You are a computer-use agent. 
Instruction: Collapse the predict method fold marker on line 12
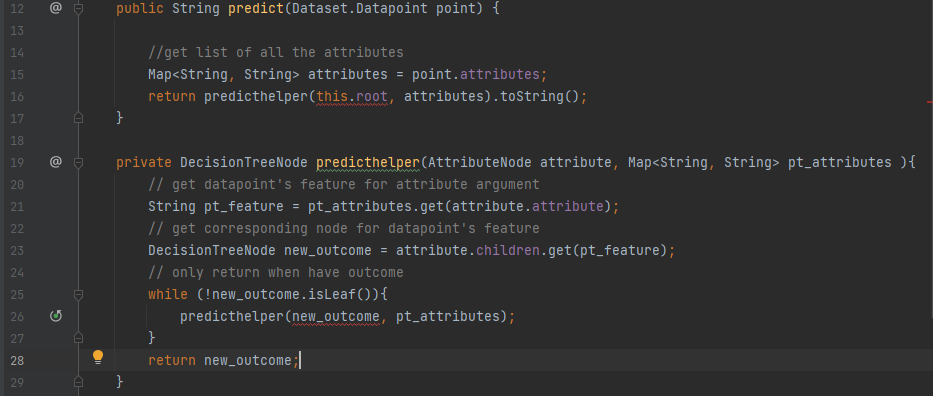click(x=78, y=9)
